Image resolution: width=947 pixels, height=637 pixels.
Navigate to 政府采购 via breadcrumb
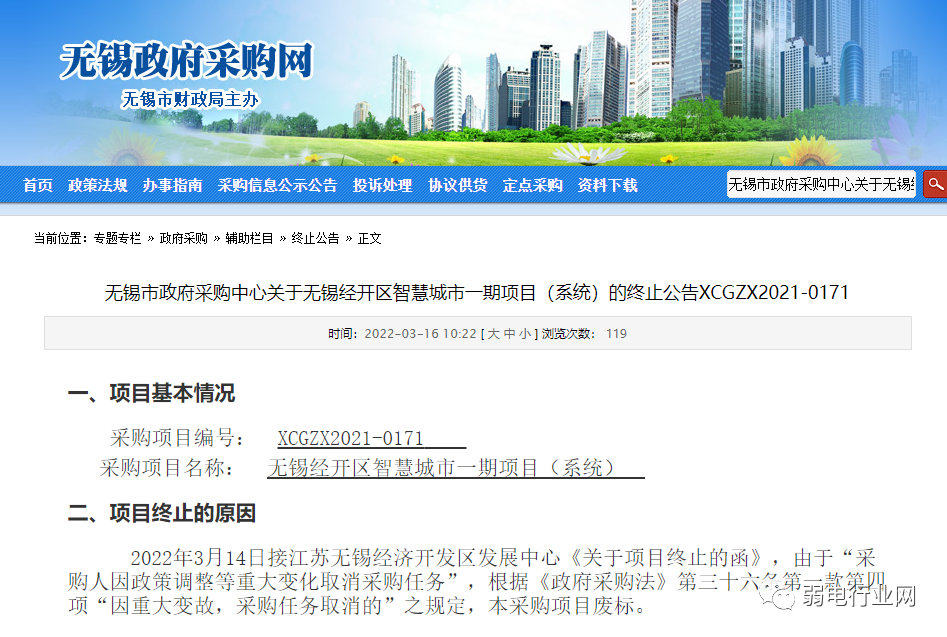coord(185,239)
